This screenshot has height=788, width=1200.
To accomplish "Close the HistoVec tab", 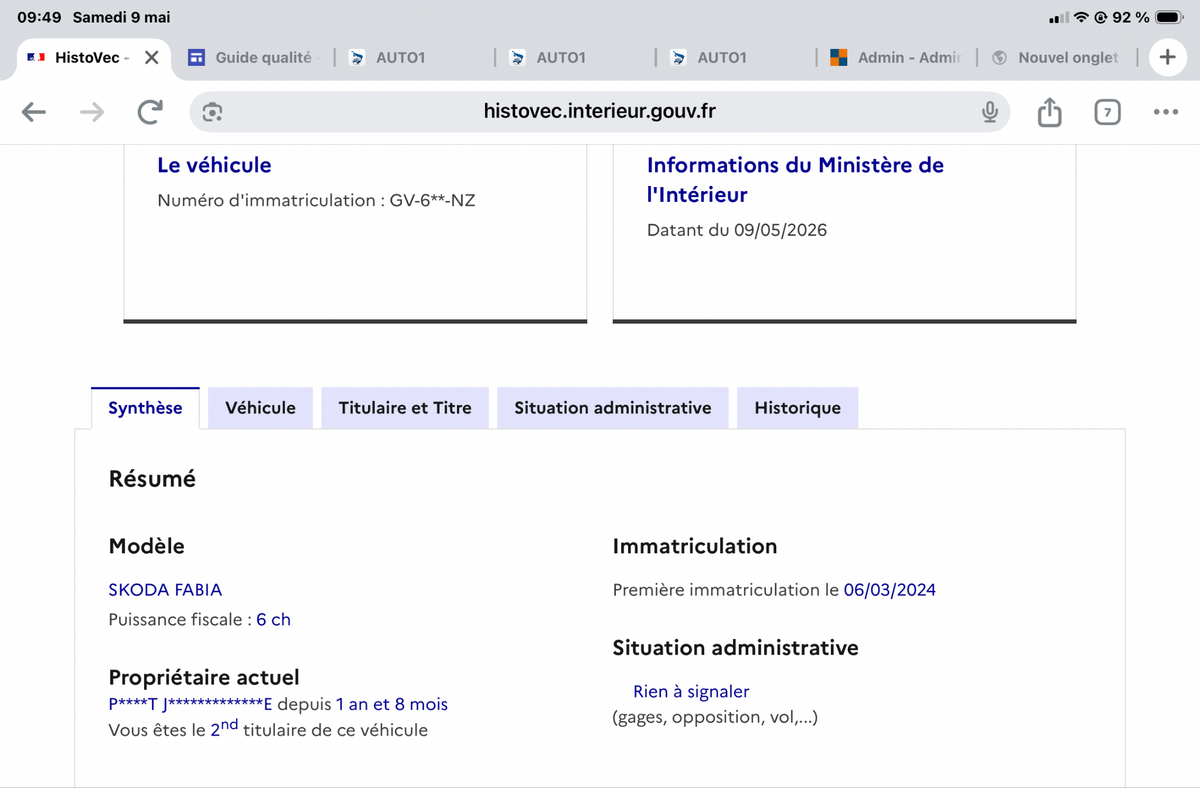I will [x=151, y=57].
